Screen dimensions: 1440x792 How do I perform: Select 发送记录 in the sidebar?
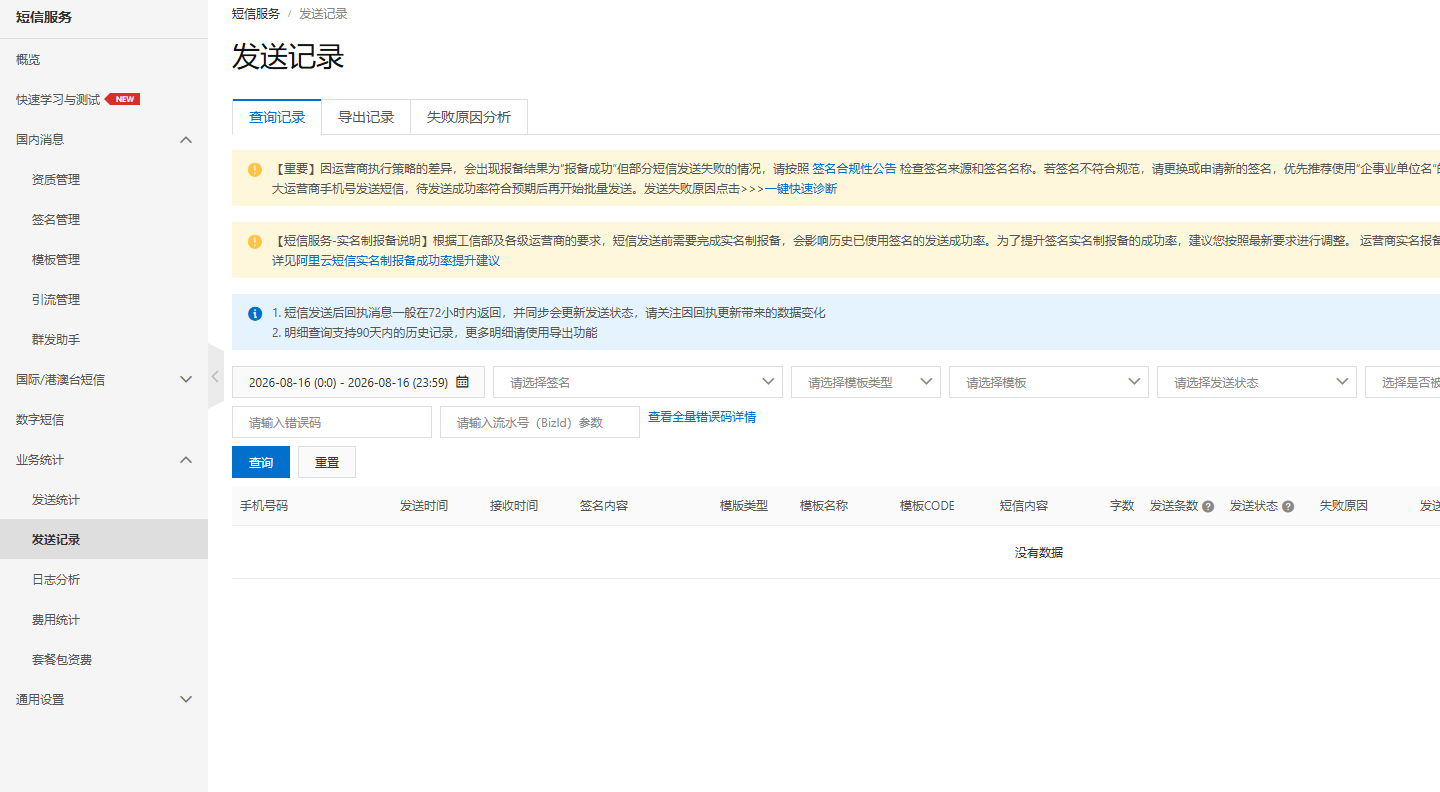tap(104, 540)
